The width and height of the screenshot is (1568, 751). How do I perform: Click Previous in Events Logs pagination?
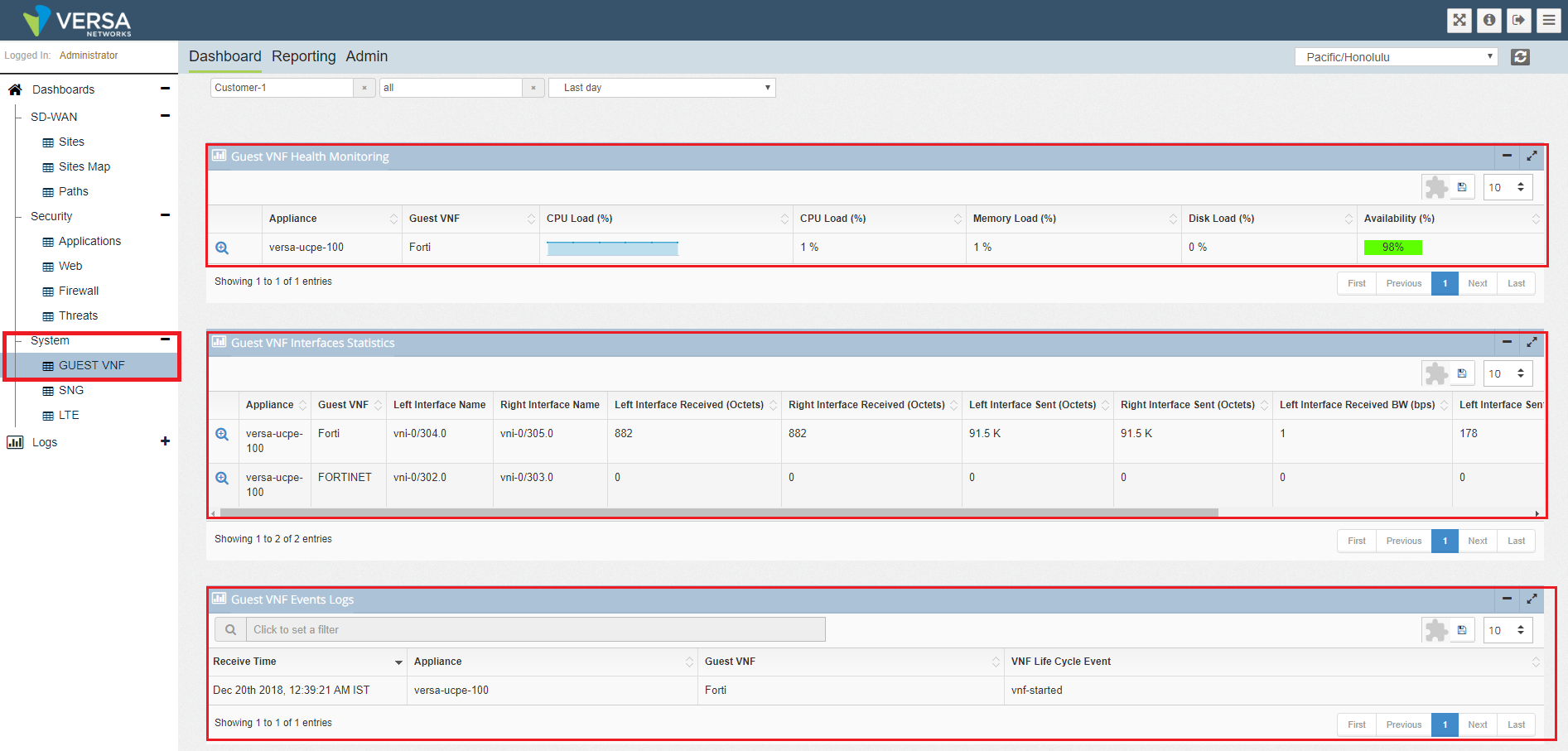(1403, 725)
